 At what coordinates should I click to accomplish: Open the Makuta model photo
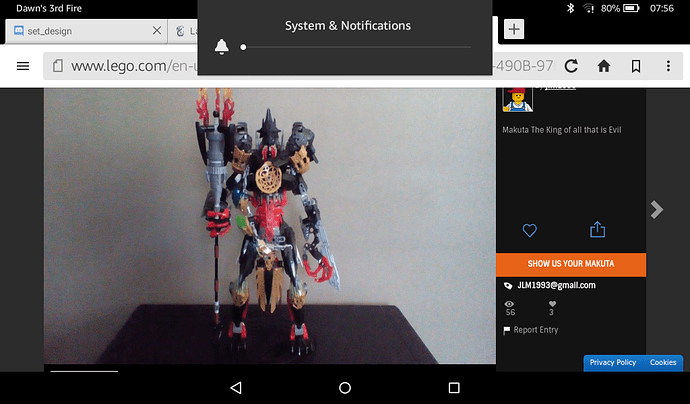pyautogui.click(x=270, y=226)
